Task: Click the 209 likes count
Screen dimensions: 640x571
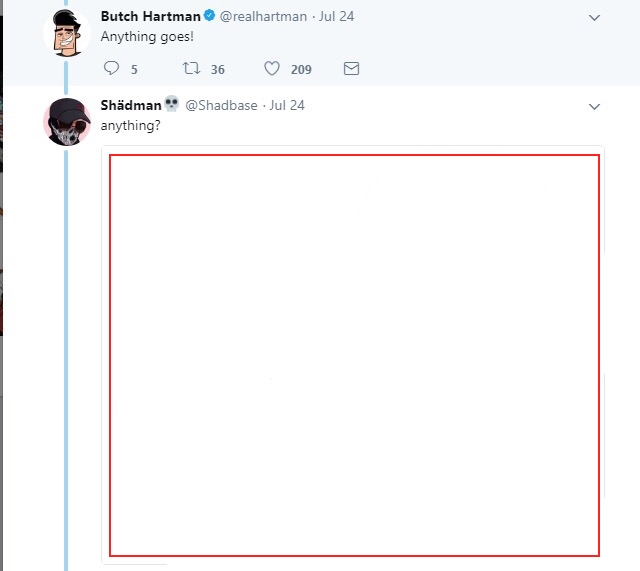Action: [x=301, y=70]
